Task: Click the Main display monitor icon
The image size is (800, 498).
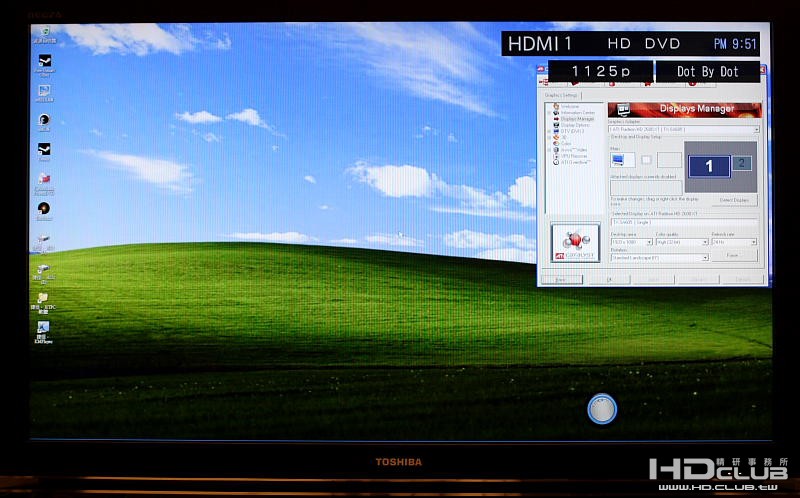Action: click(x=622, y=160)
